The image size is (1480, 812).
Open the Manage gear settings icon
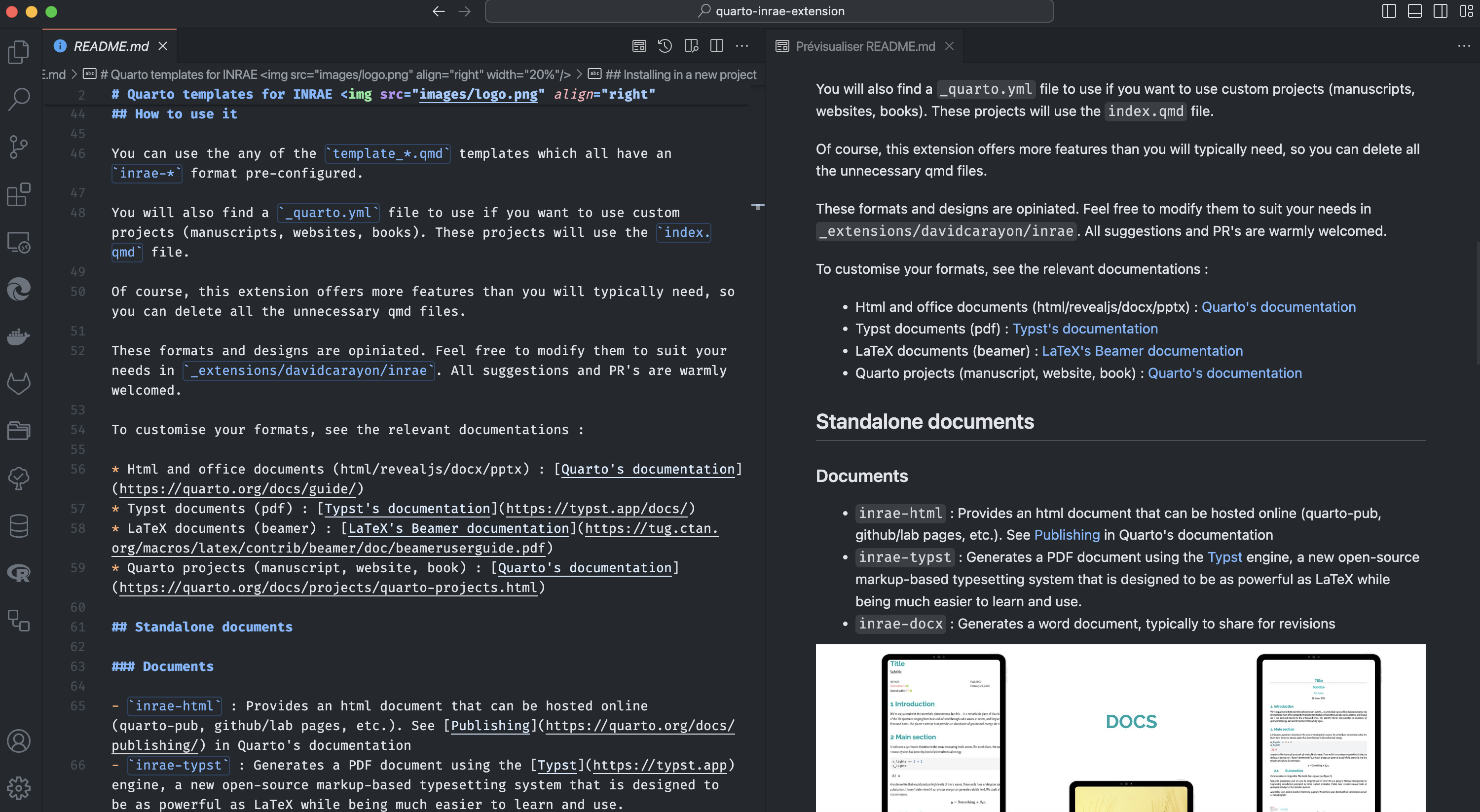[x=18, y=788]
